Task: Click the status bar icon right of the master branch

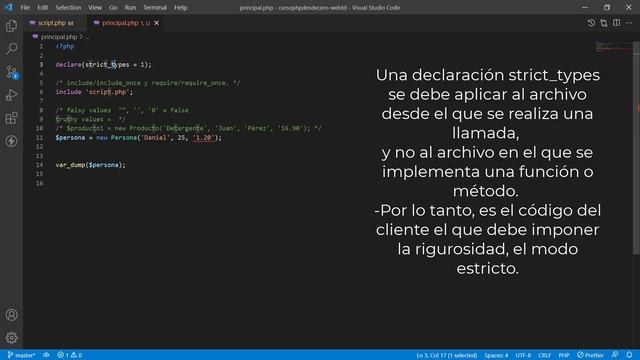Action: (46, 355)
